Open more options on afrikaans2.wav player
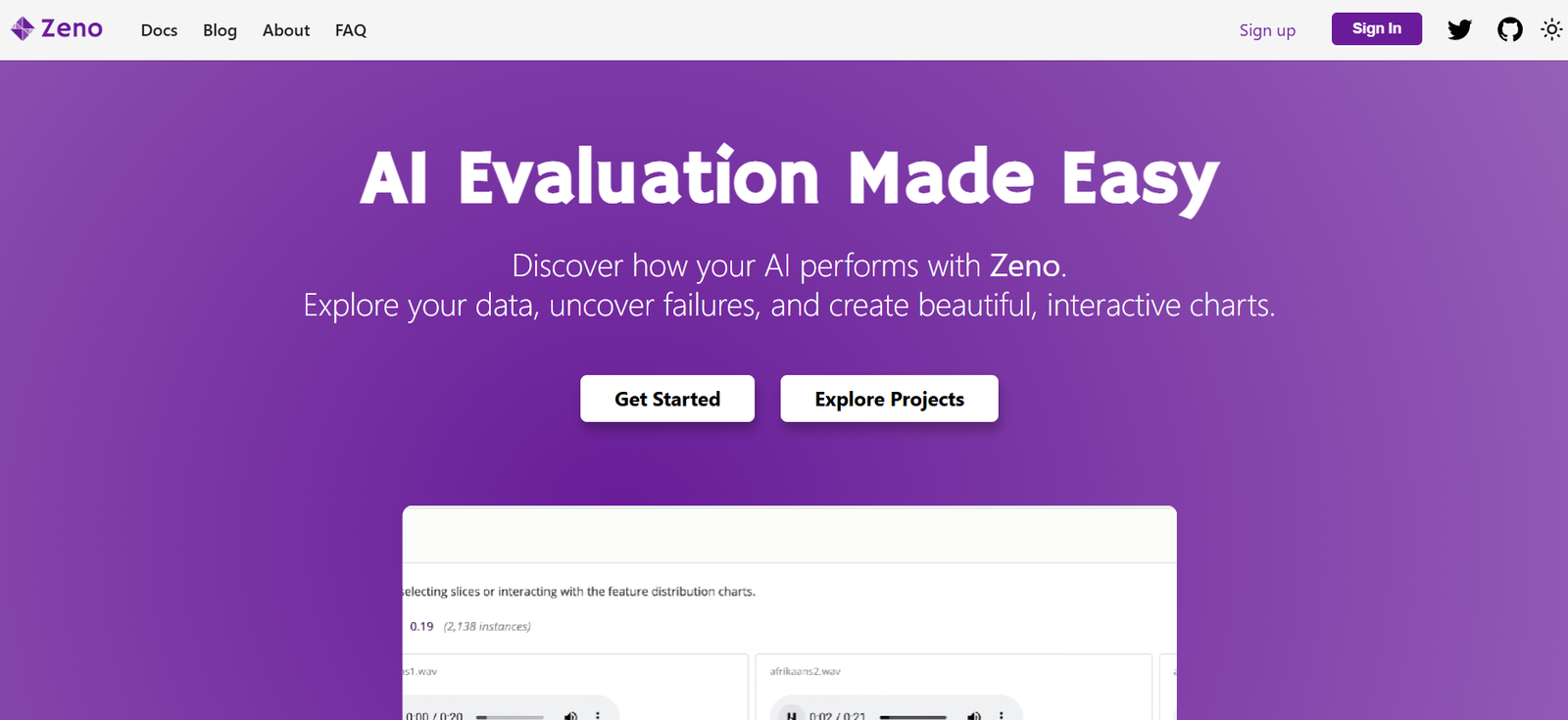This screenshot has height=720, width=1568. [1001, 716]
